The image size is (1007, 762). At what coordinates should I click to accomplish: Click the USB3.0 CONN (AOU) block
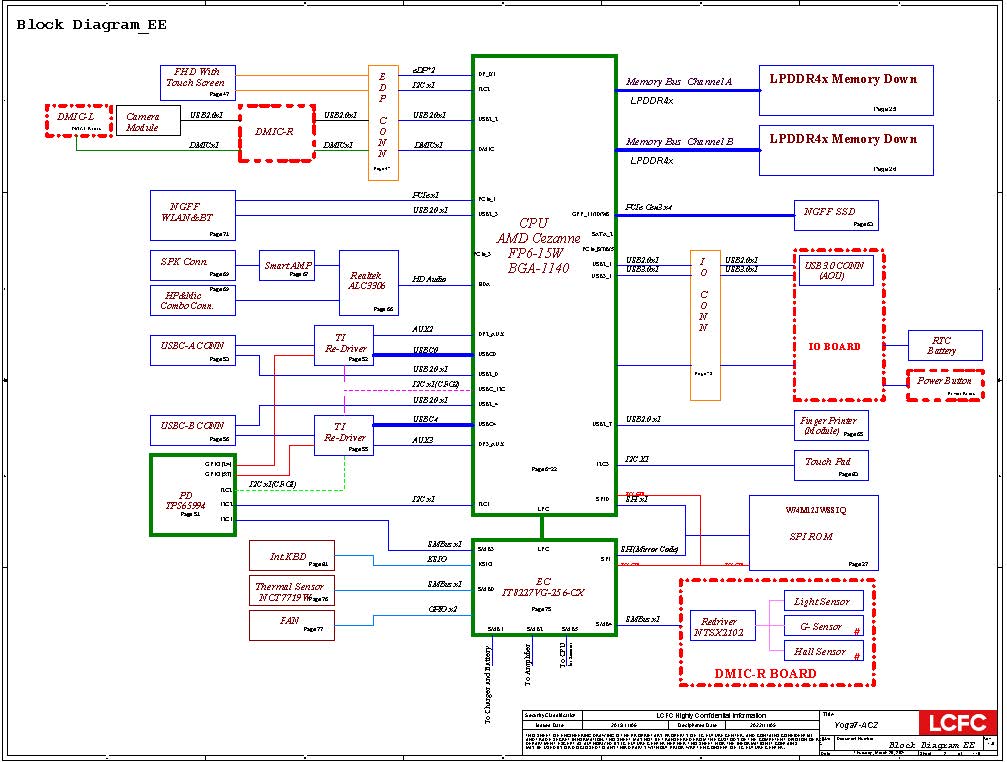pyautogui.click(x=836, y=270)
